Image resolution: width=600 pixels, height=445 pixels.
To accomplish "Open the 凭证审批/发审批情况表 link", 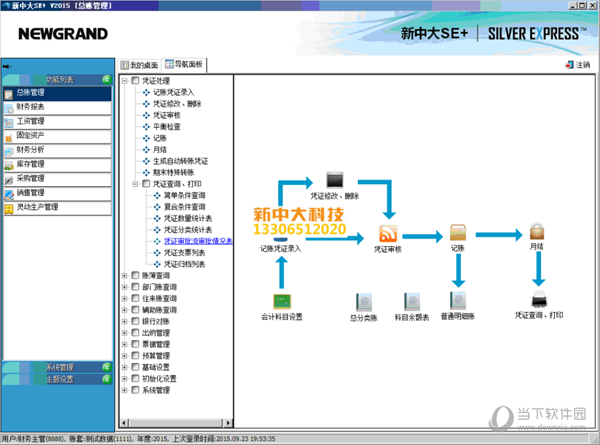I will [x=198, y=241].
